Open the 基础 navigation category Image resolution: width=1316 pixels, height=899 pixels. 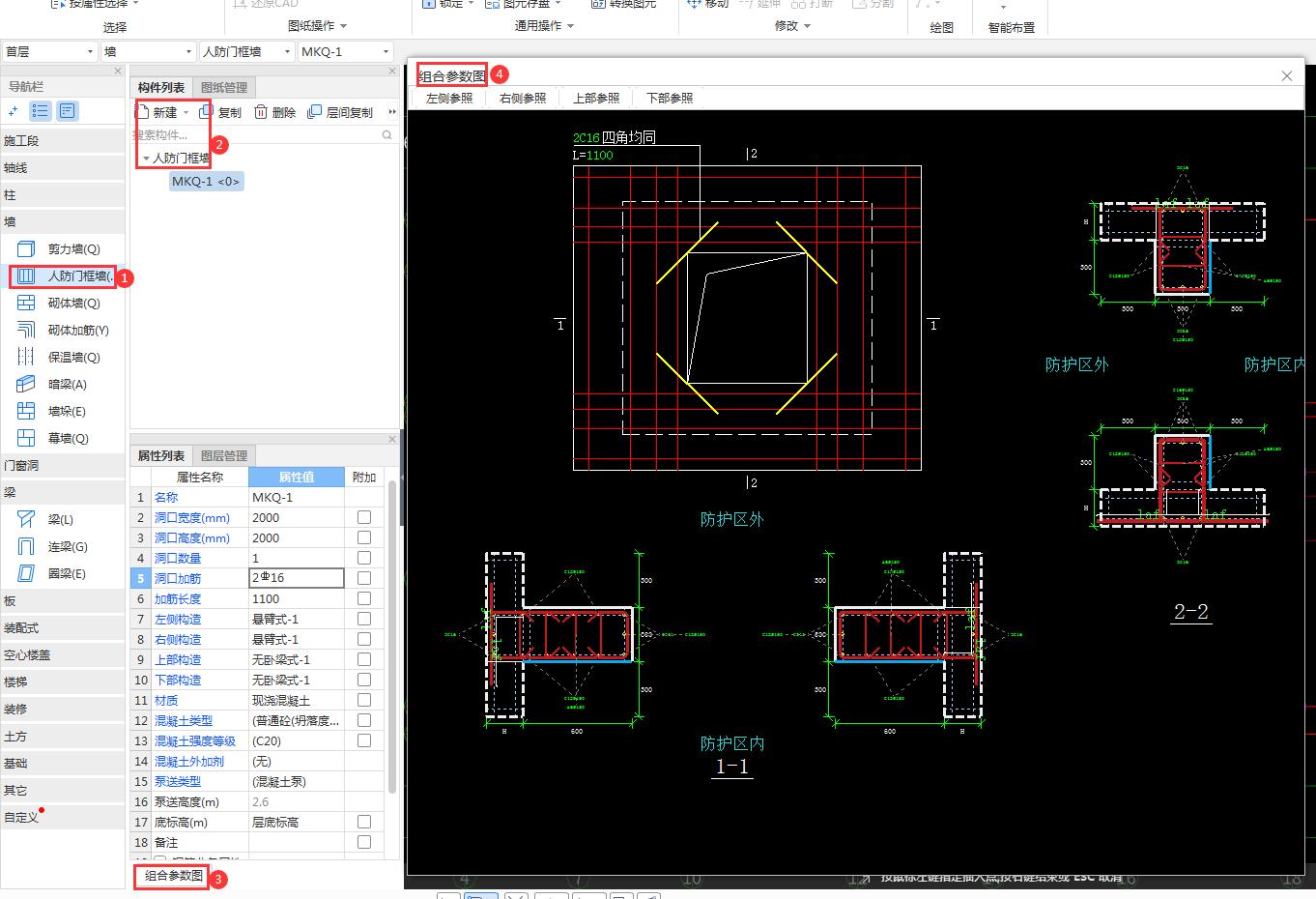tap(63, 764)
